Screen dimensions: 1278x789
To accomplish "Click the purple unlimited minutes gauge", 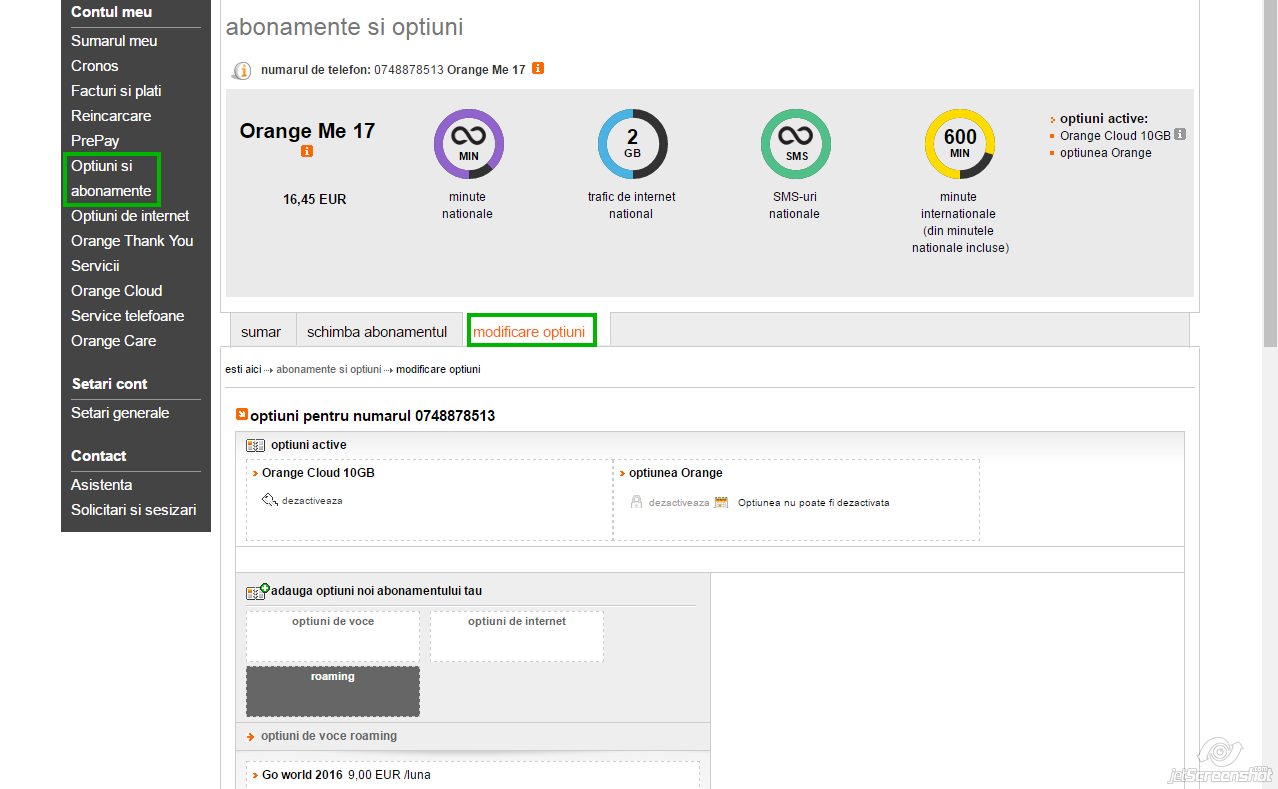I will point(468,144).
